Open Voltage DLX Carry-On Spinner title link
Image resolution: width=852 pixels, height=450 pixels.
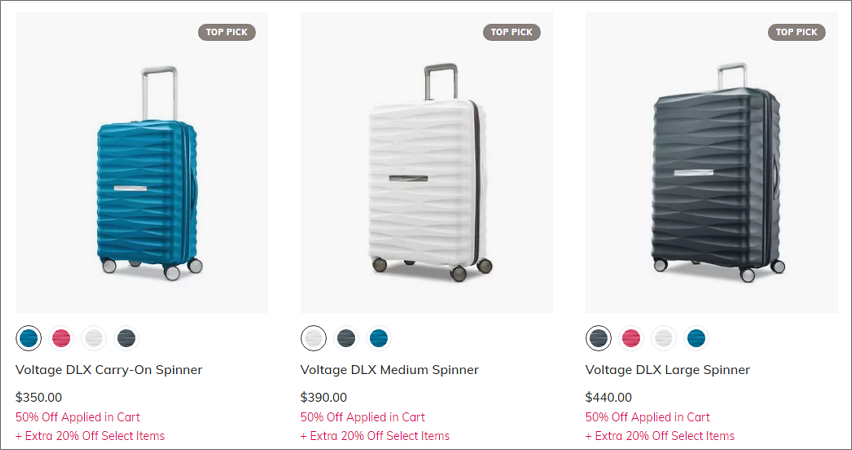point(109,370)
